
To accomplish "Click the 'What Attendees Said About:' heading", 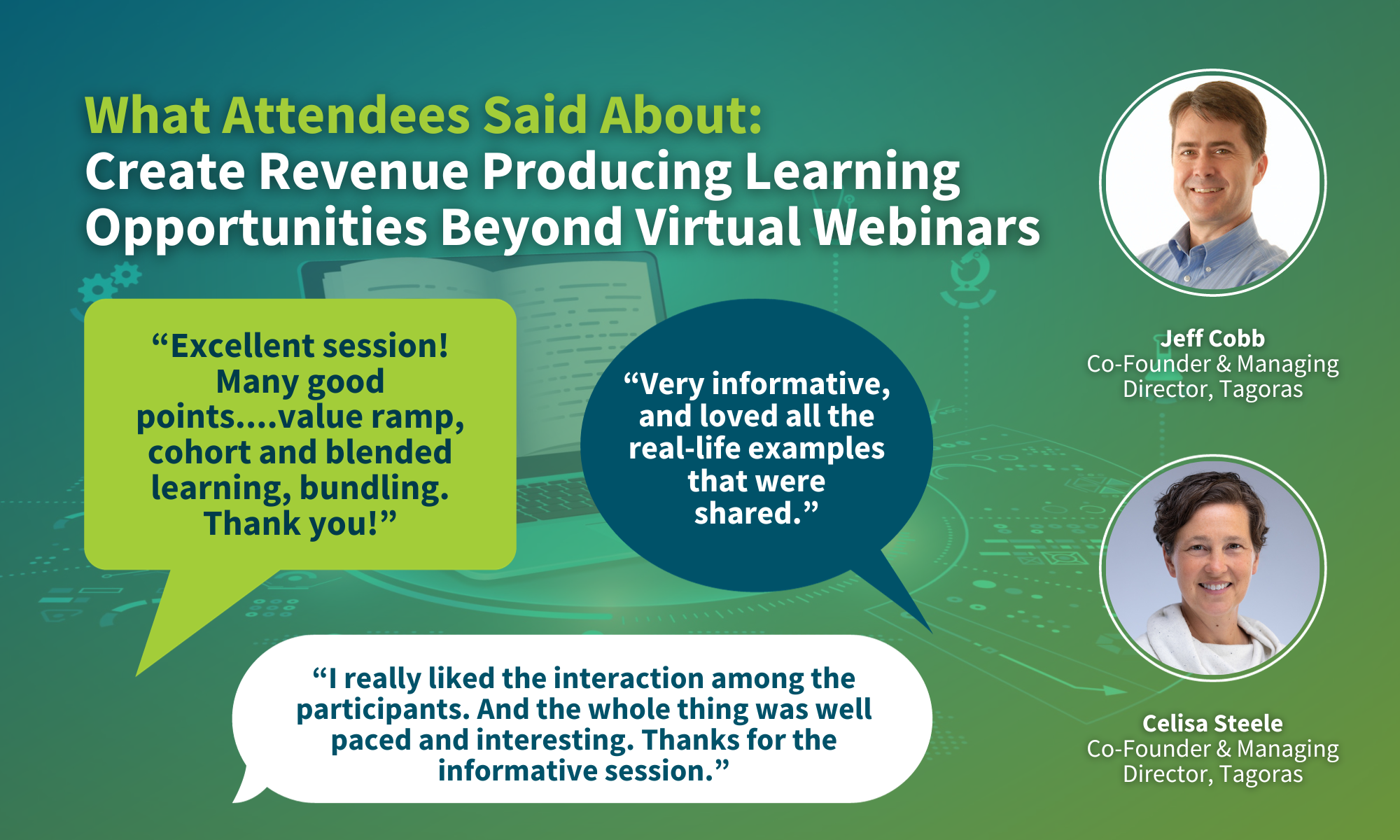I will pyautogui.click(x=423, y=115).
